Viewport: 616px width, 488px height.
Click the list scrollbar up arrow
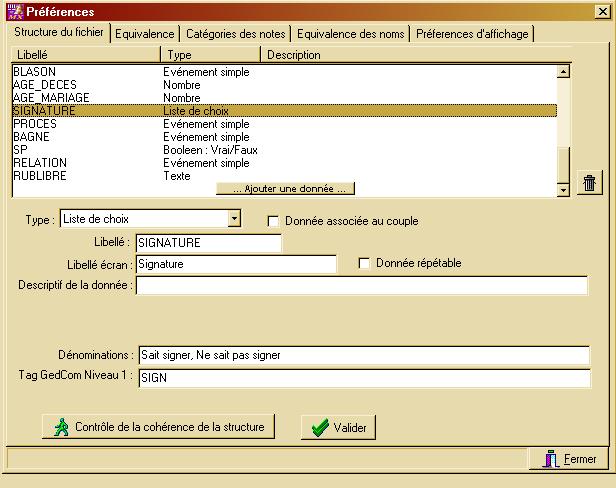pos(563,72)
